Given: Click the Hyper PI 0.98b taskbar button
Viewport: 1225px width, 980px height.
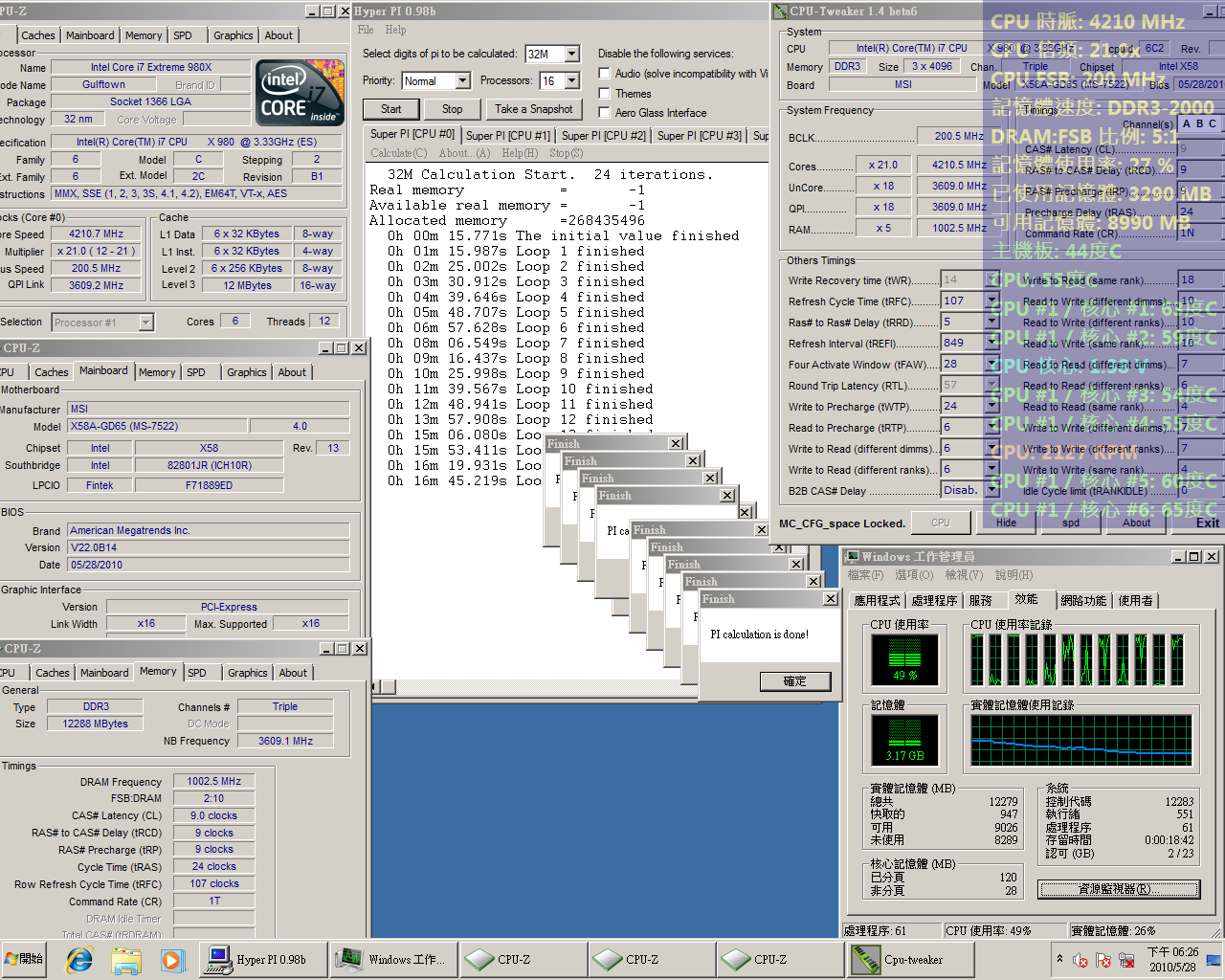Looking at the screenshot, I should point(263,959).
